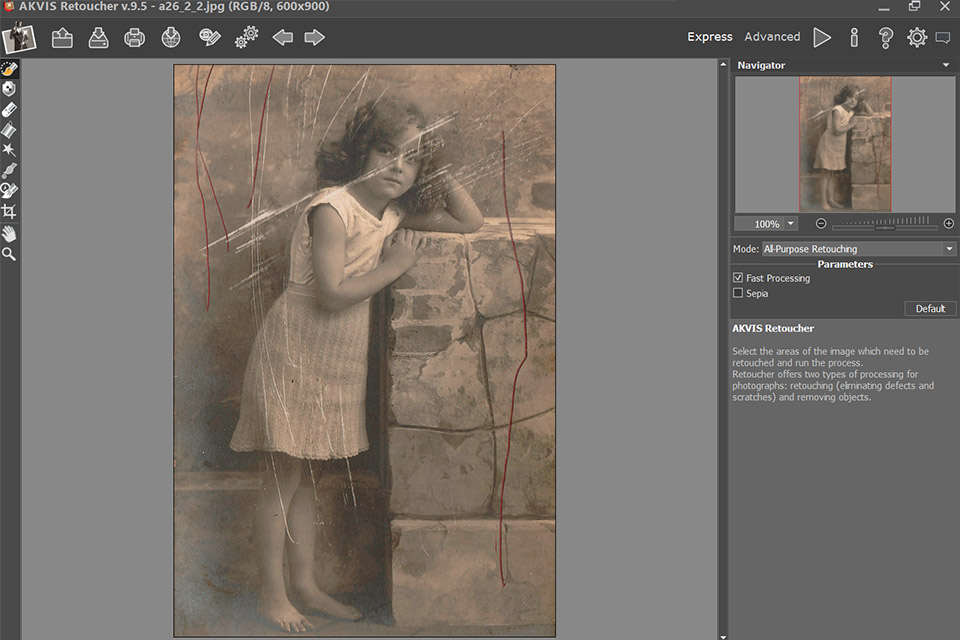
Task: Uncheck the Fast Processing checkbox
Action: coord(738,278)
